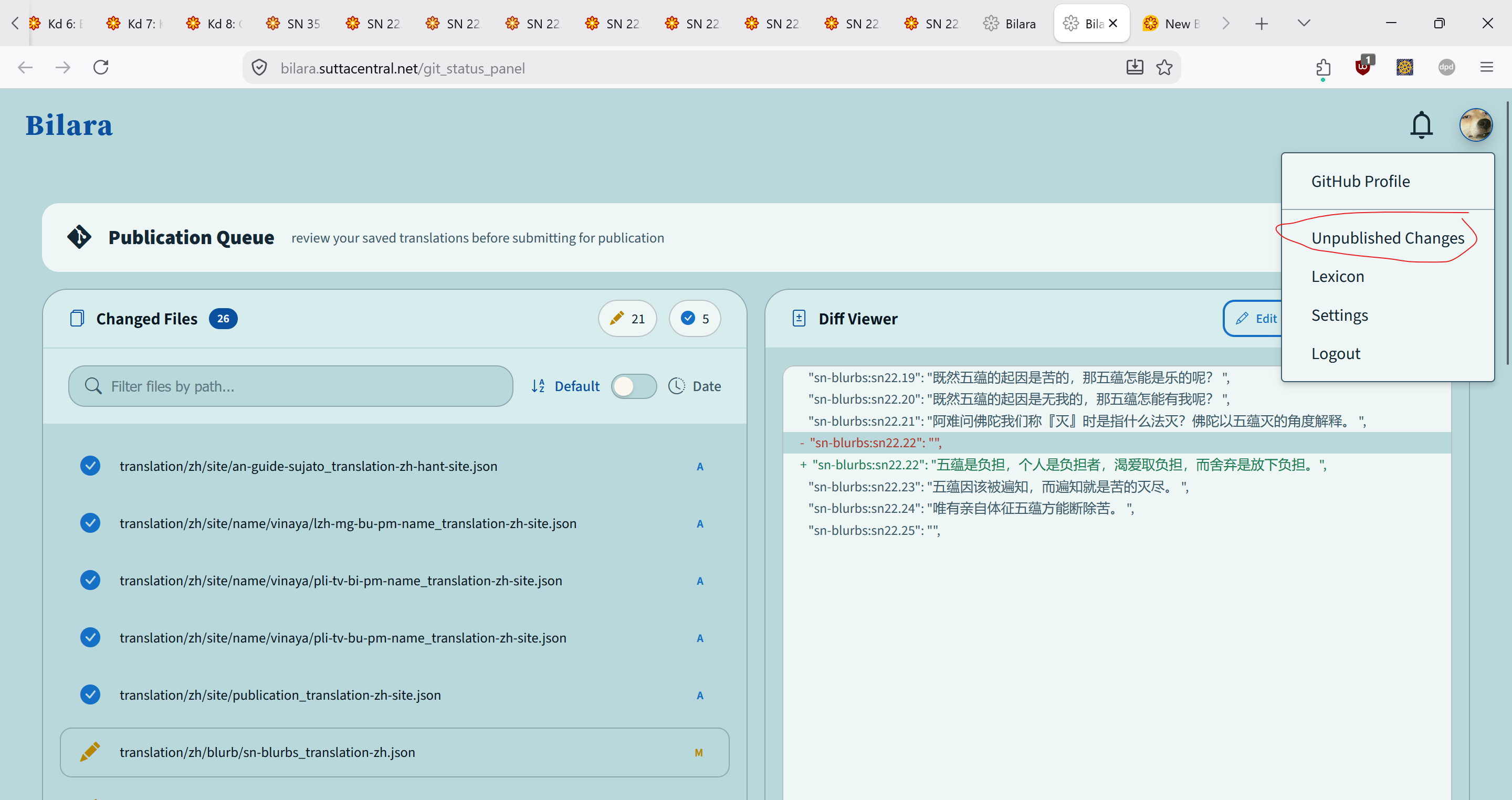Toggle checkmark for pli-tv-bu-pm-name file
This screenshot has height=800, width=1512.
tap(90, 637)
